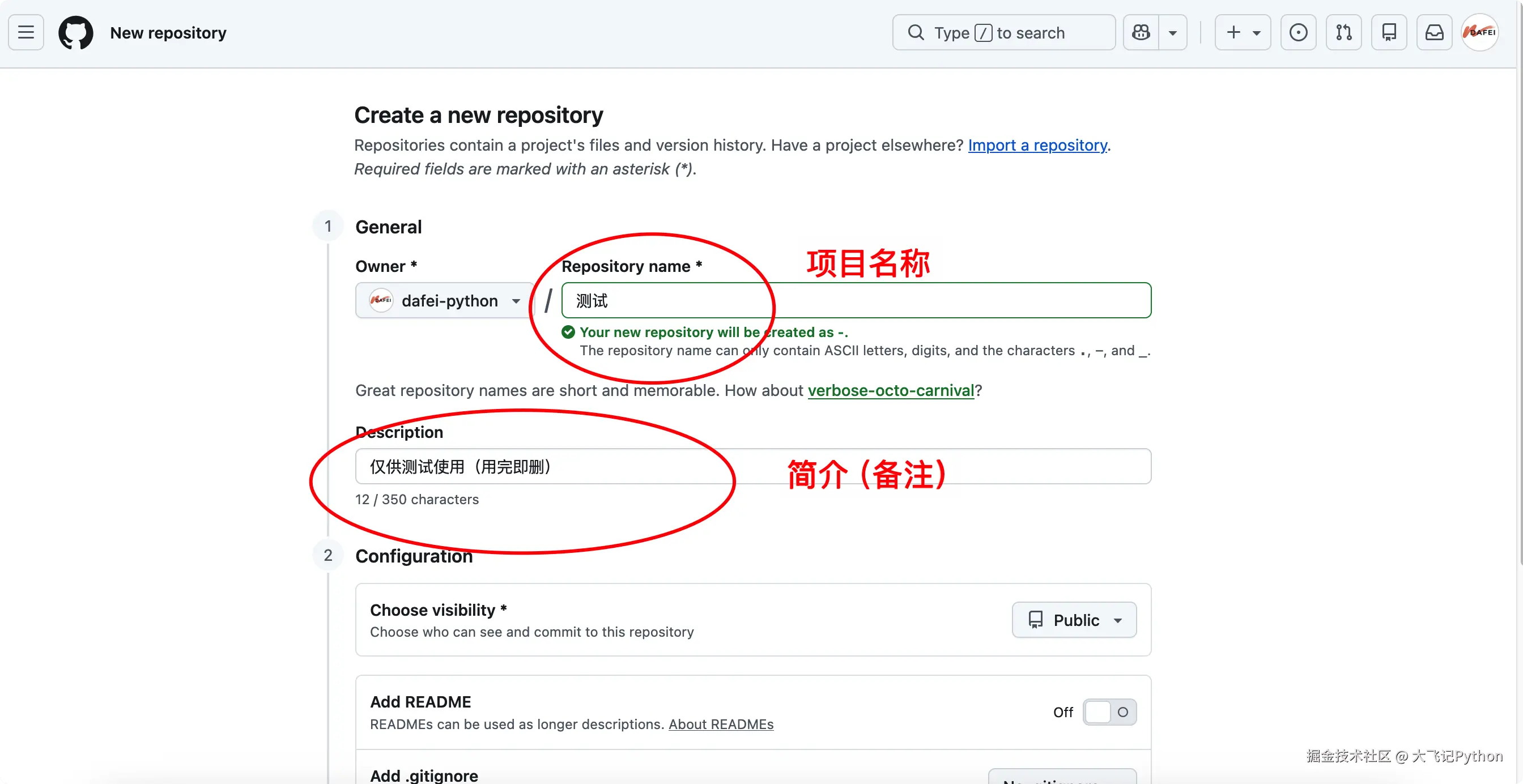Open the gitignore template dropdown
This screenshot has width=1523, height=784.
(1062, 777)
